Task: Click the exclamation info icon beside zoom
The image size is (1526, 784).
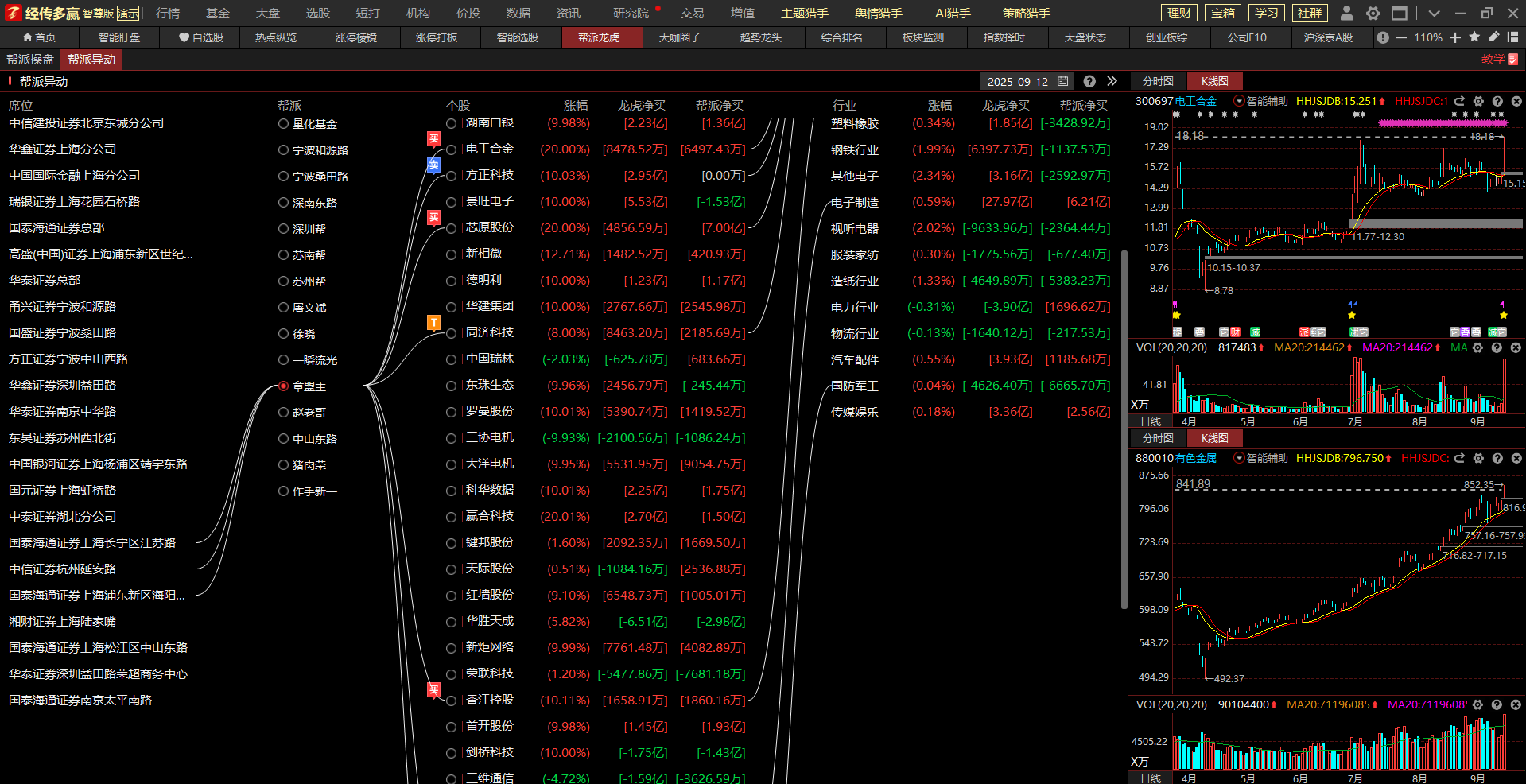Action: click(x=1383, y=37)
